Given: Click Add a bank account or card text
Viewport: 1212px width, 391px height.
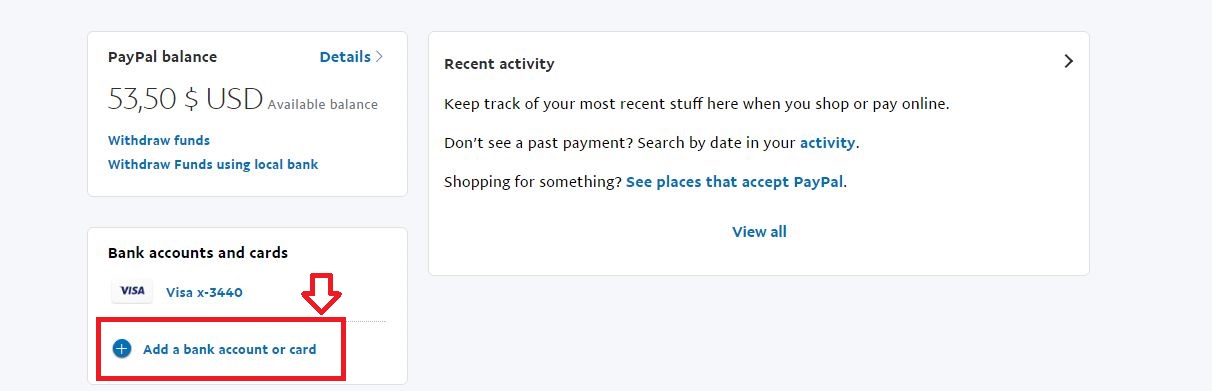Looking at the screenshot, I should 230,349.
